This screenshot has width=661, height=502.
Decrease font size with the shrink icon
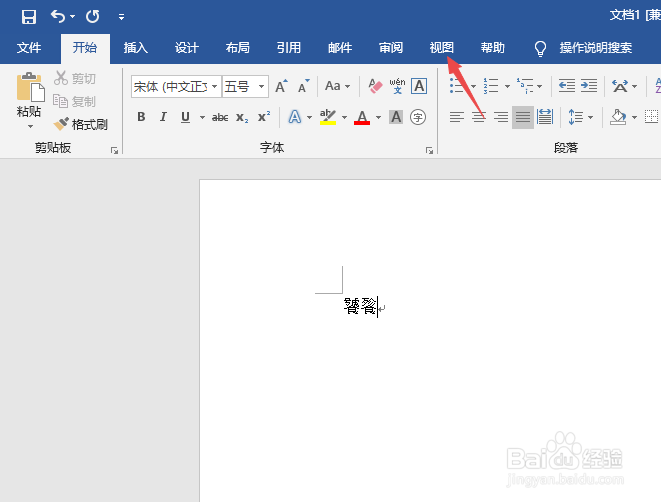coord(304,86)
